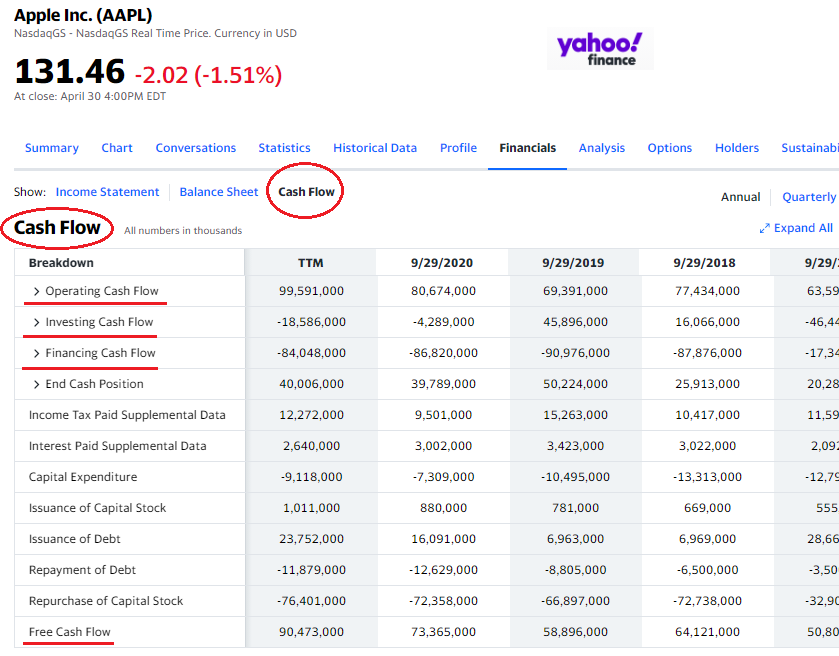Switch to the Chart tab

point(117,148)
